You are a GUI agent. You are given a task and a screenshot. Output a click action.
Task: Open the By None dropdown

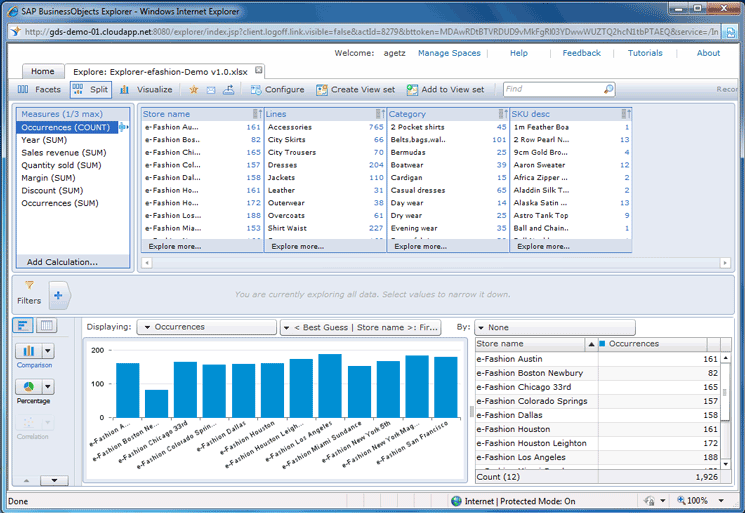(x=555, y=327)
